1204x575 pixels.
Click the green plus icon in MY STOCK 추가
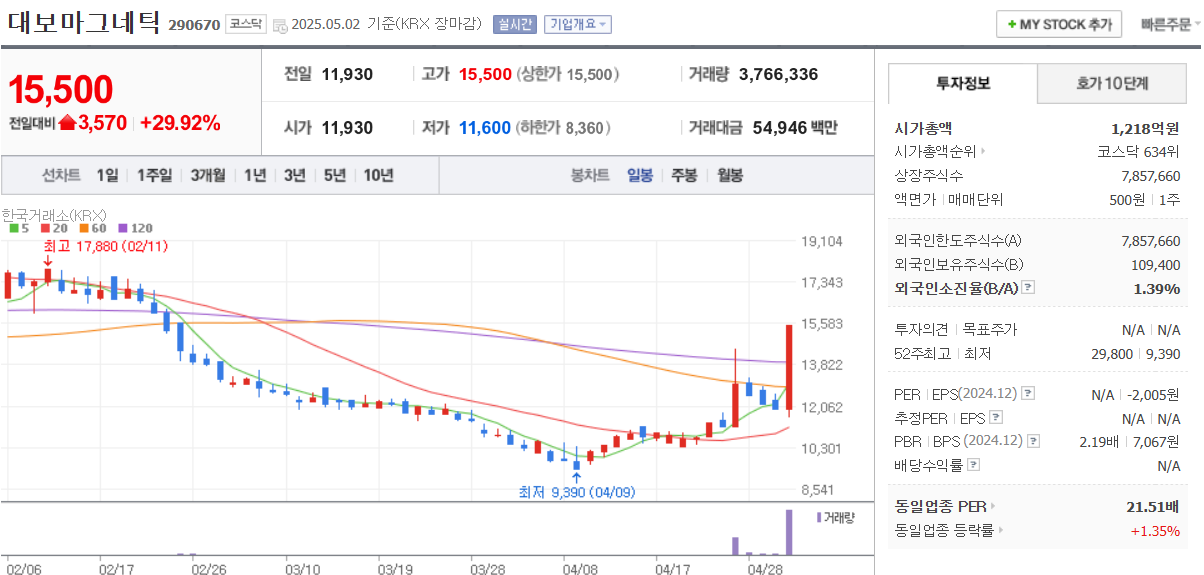1012,25
